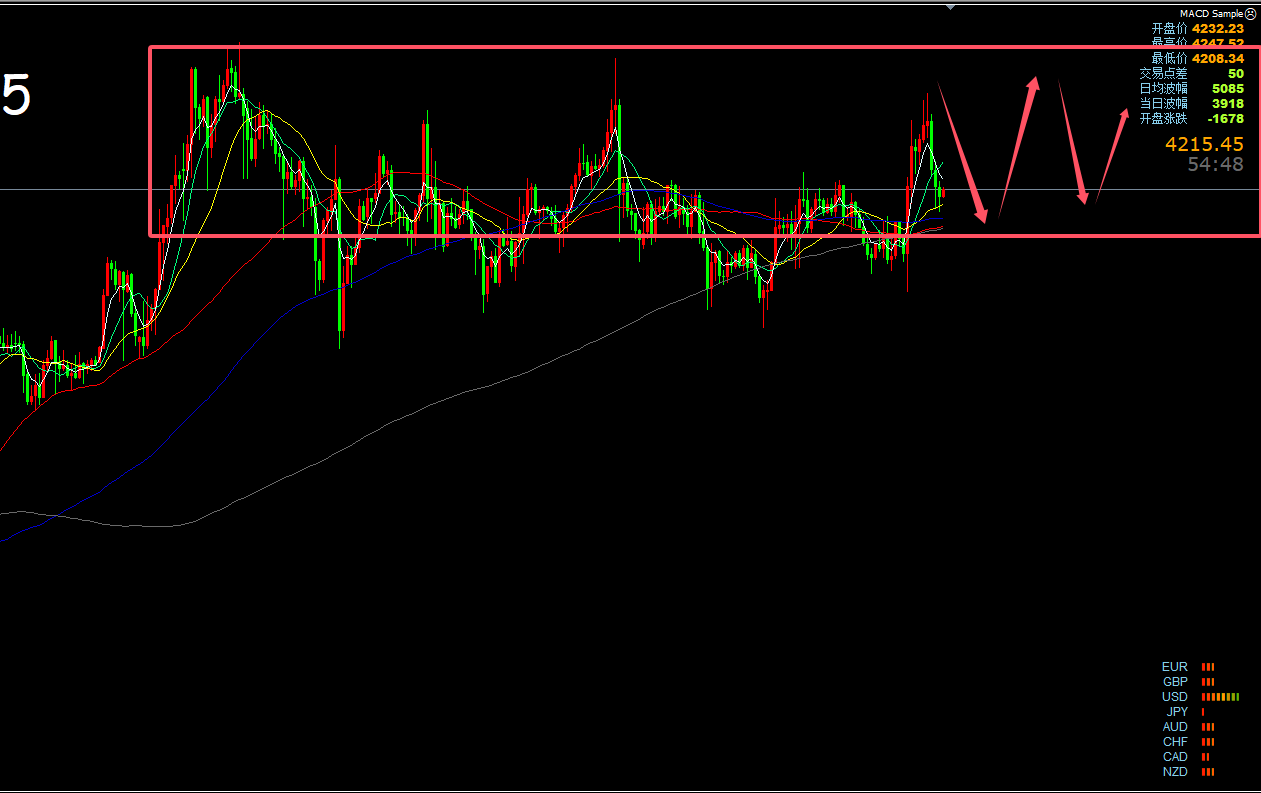Click the chart shift triangle marker at top

(950, 7)
